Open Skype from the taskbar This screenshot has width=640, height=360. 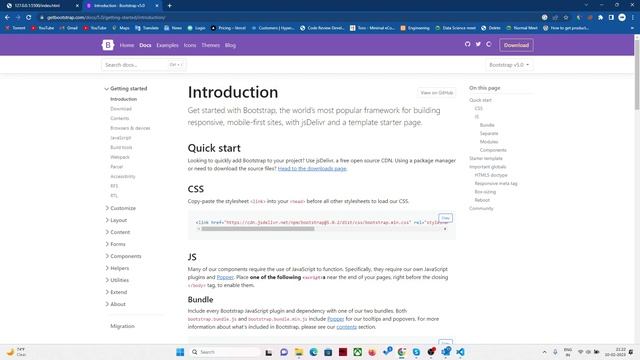point(416,352)
